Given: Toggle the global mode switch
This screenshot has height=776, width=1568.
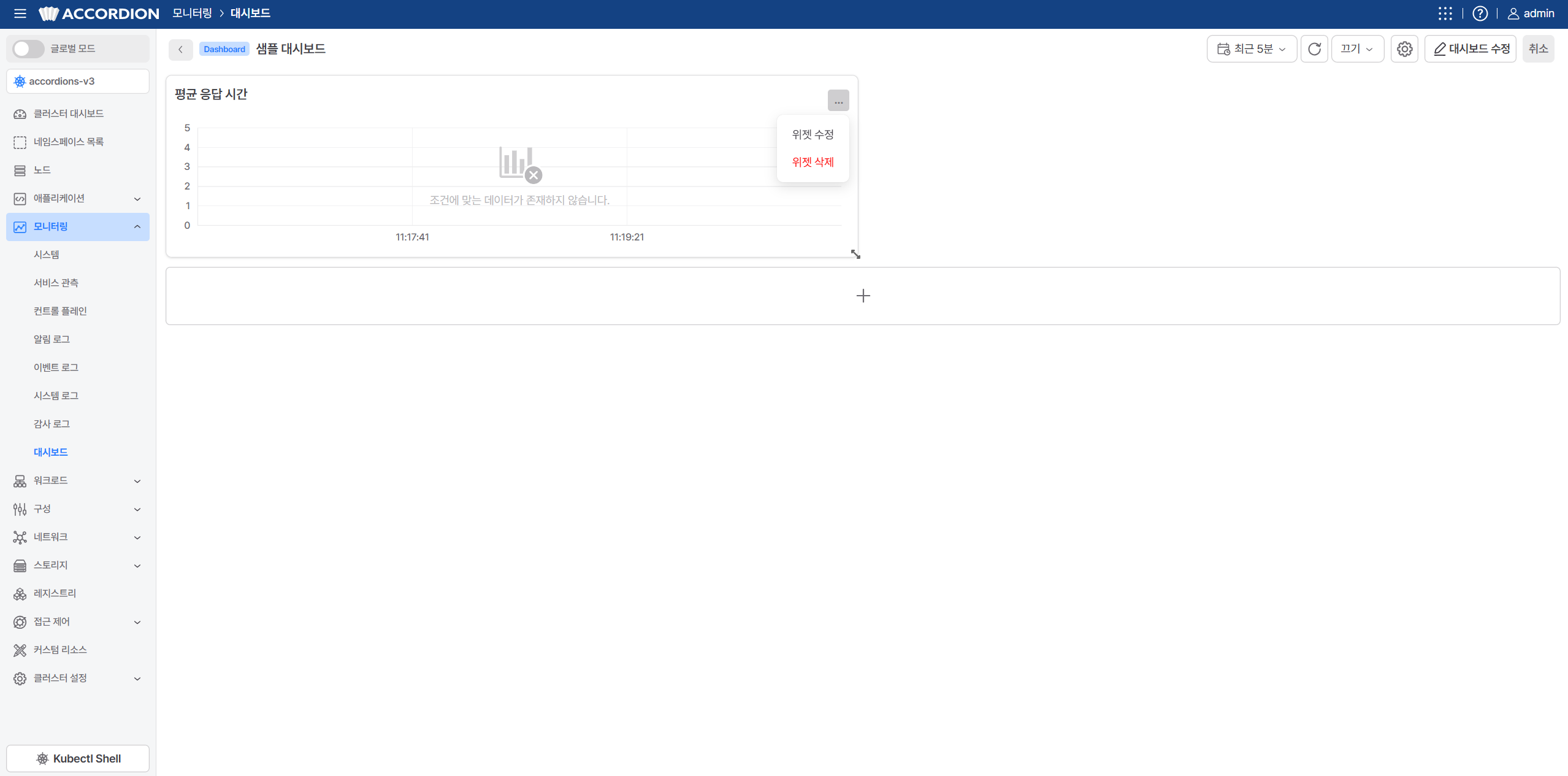Looking at the screenshot, I should [x=28, y=48].
